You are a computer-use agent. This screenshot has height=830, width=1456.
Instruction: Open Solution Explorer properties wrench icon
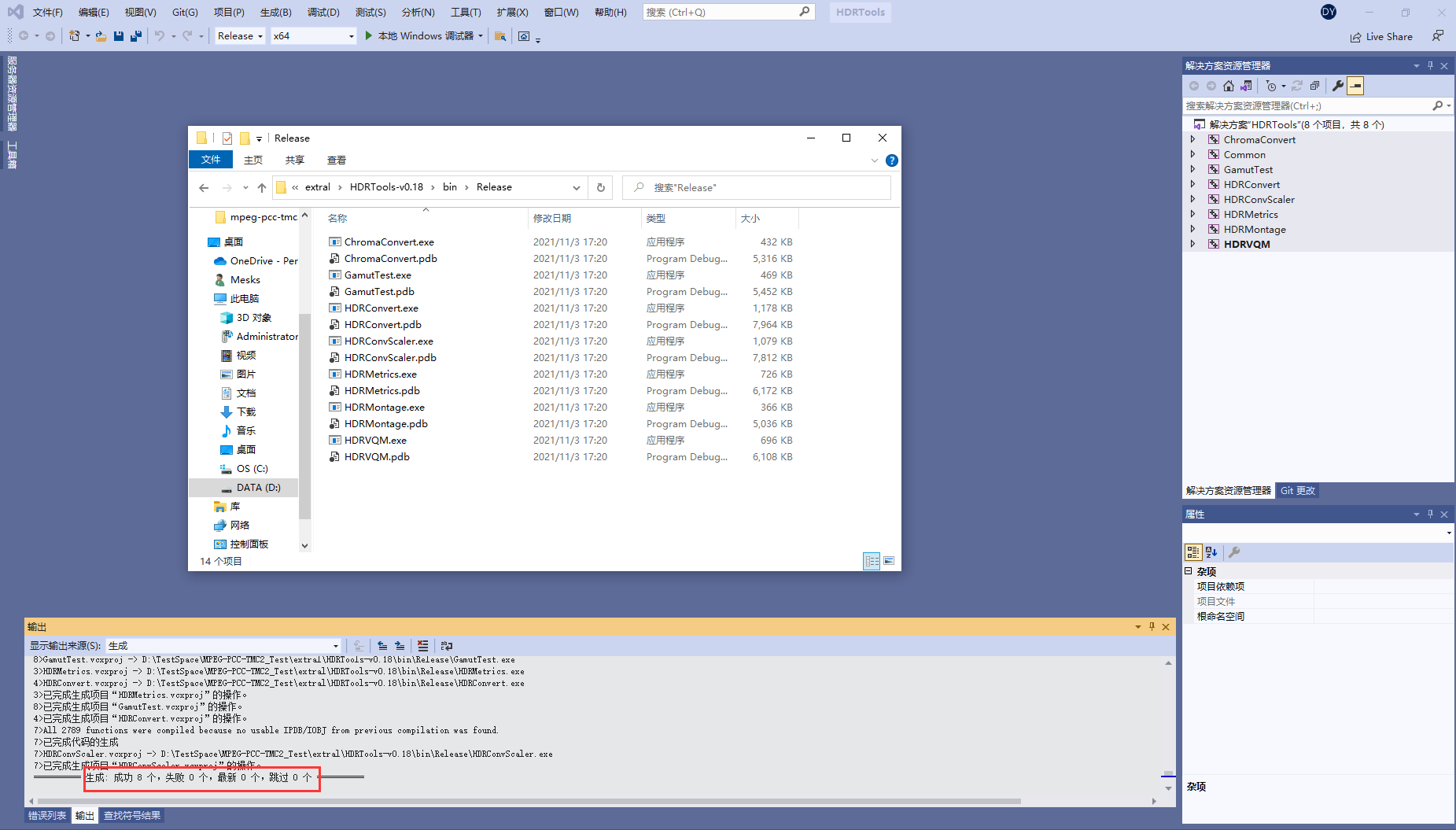click(x=1338, y=86)
